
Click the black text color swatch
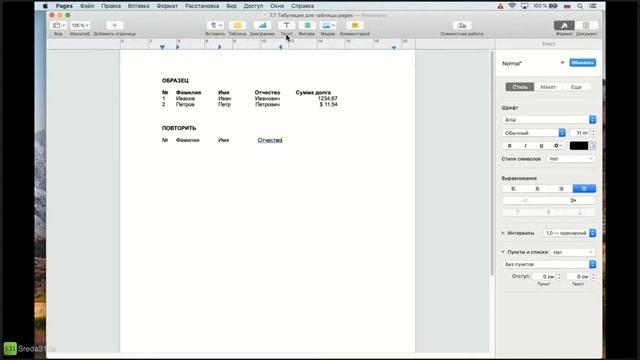(x=579, y=146)
